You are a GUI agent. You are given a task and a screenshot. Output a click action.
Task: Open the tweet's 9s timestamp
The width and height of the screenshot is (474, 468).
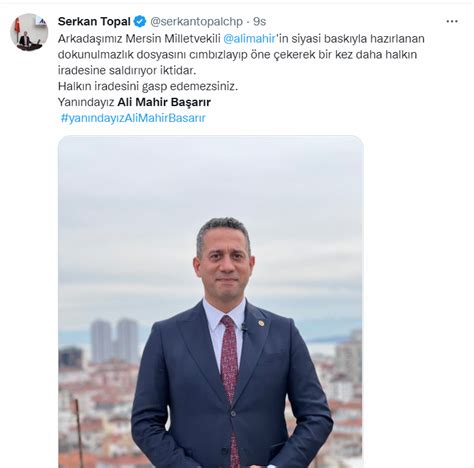(x=259, y=22)
